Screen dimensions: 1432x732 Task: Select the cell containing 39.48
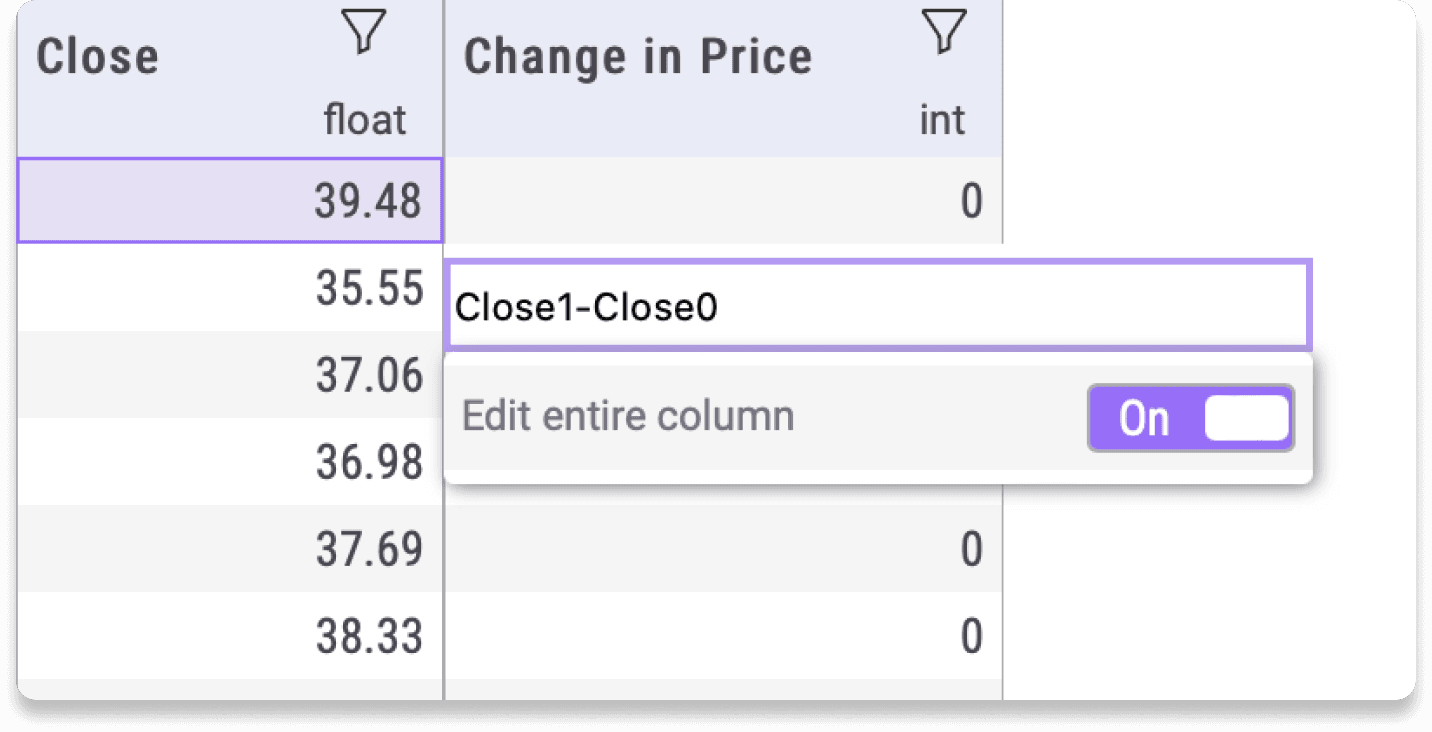(230, 199)
